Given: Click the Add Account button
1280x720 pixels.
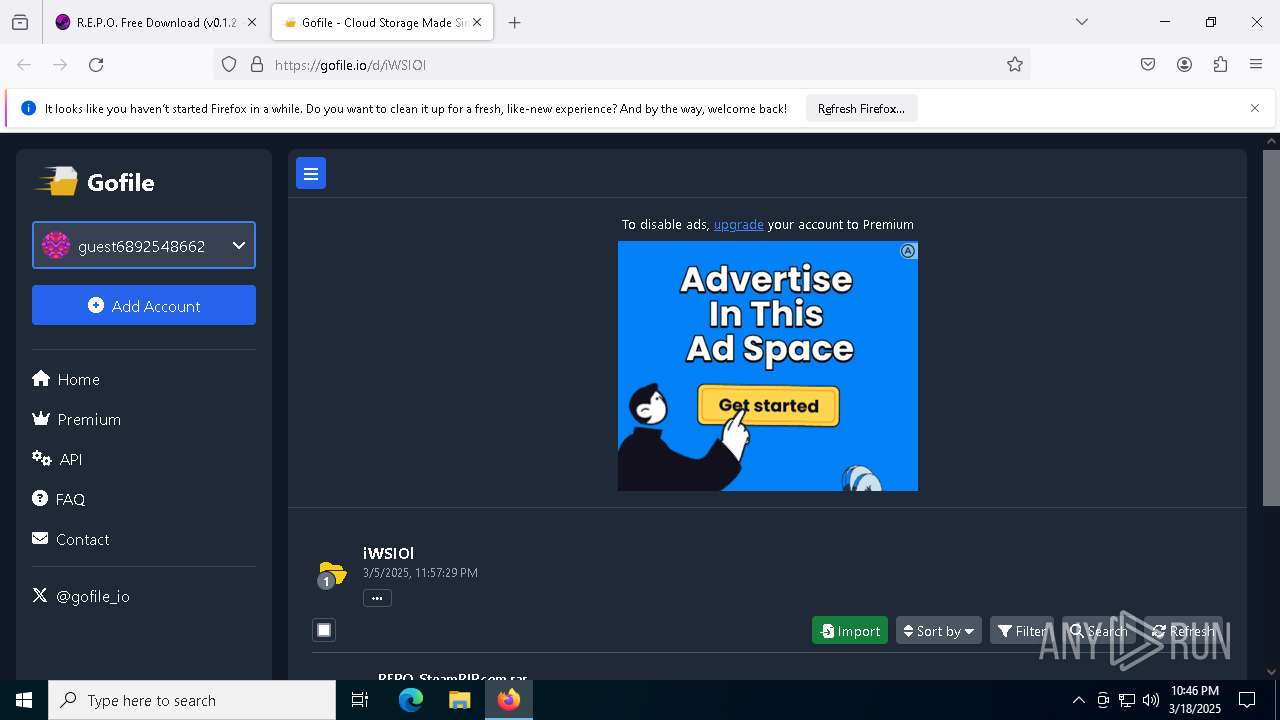Looking at the screenshot, I should click(144, 305).
